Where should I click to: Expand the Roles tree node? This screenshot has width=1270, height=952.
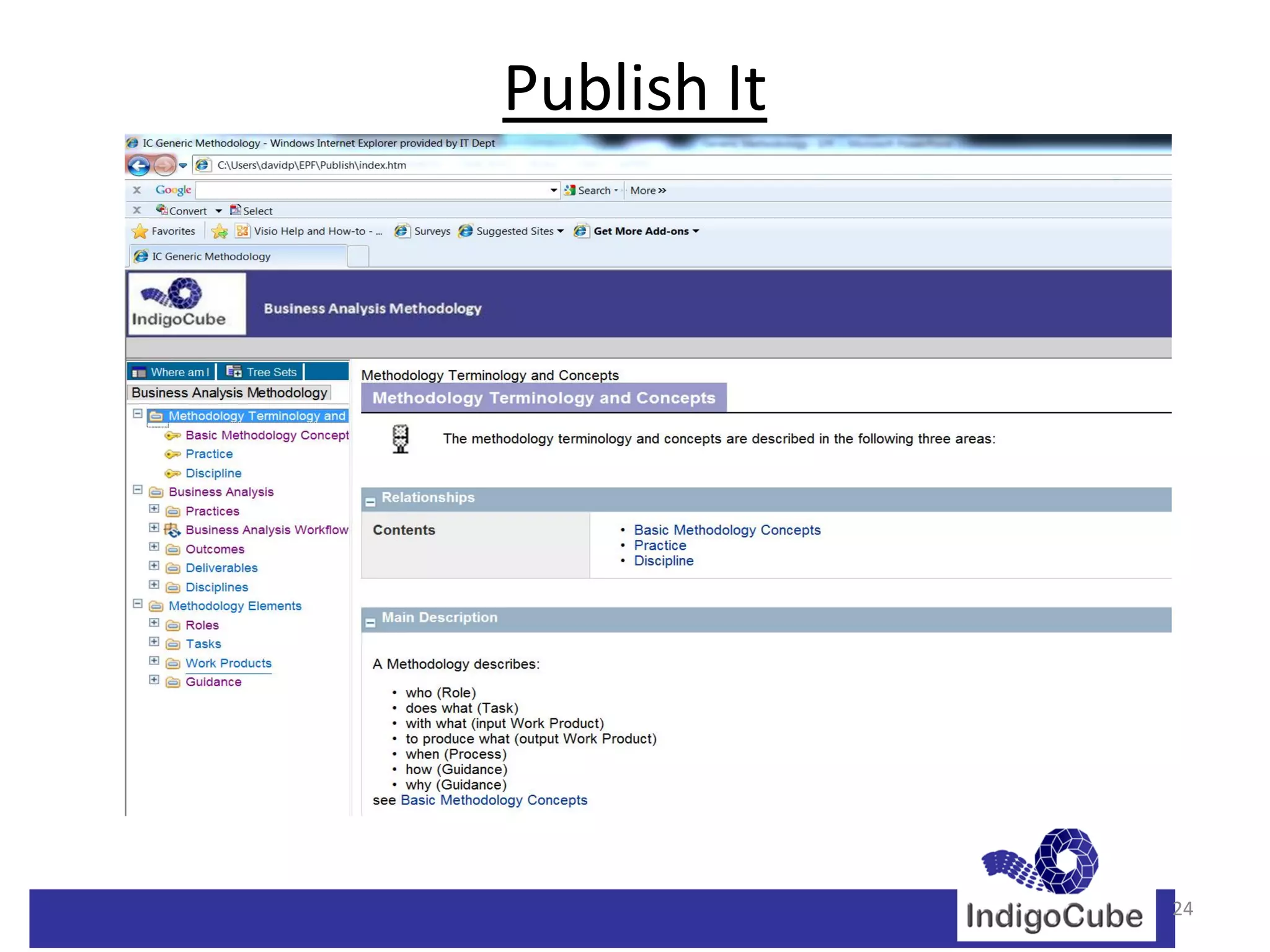pos(154,623)
